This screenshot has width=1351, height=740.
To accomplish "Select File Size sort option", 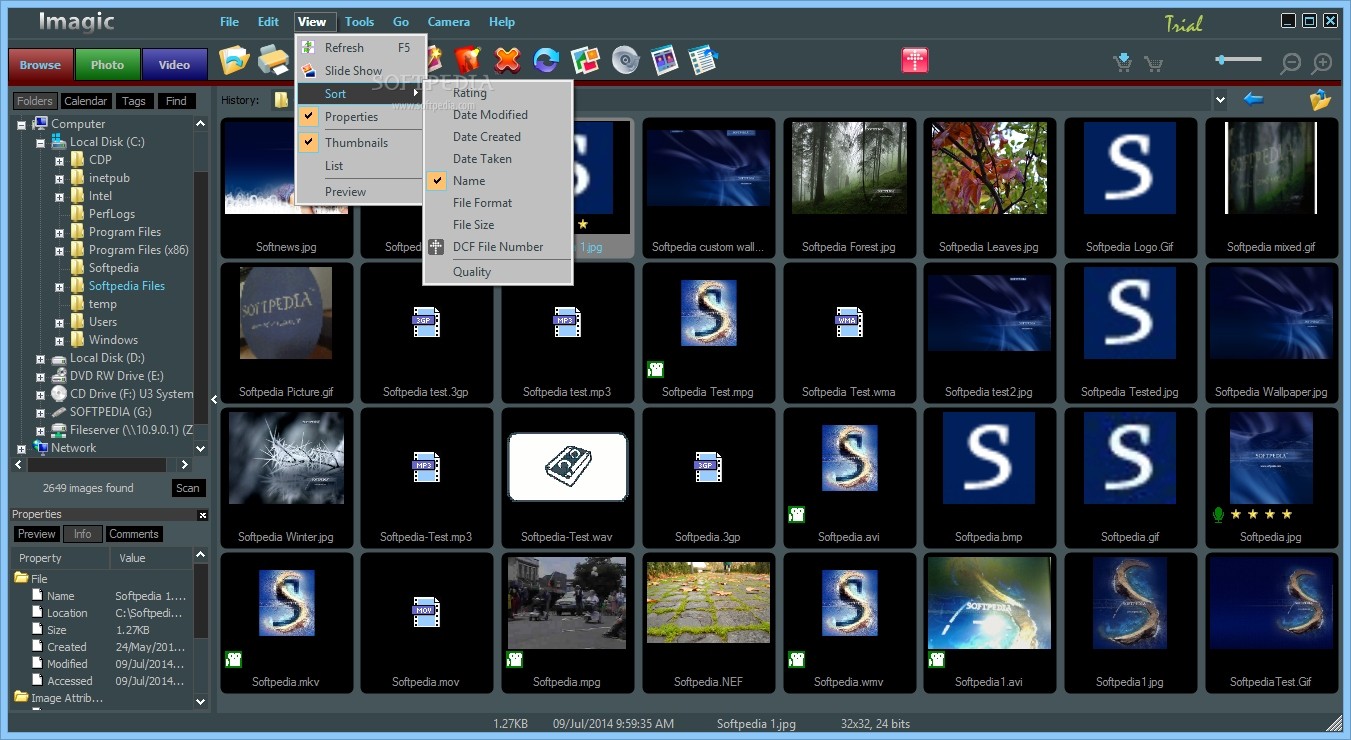I will coord(498,224).
